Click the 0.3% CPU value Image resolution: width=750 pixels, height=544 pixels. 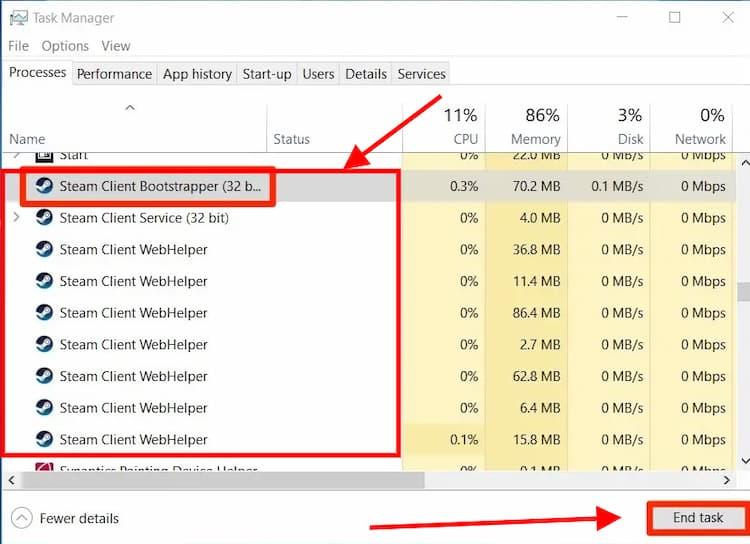click(464, 186)
